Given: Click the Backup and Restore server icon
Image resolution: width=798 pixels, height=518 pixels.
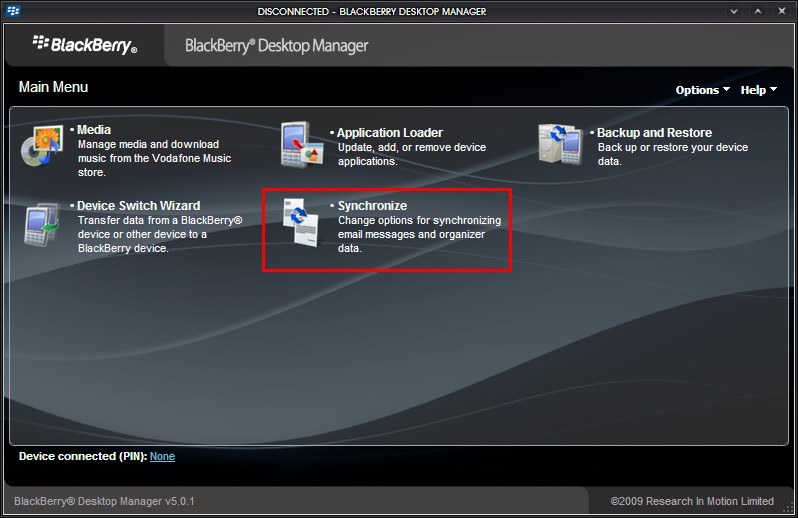Looking at the screenshot, I should pos(560,145).
